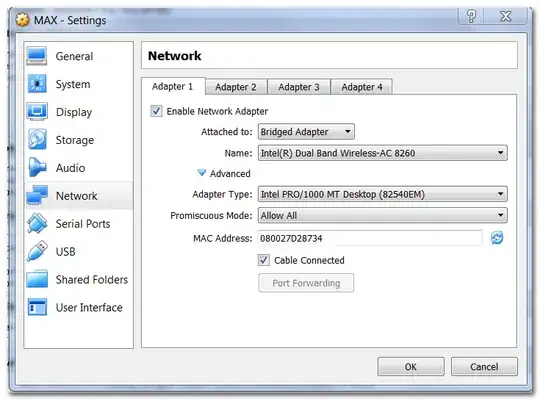Select Storage in the settings list

click(79, 140)
